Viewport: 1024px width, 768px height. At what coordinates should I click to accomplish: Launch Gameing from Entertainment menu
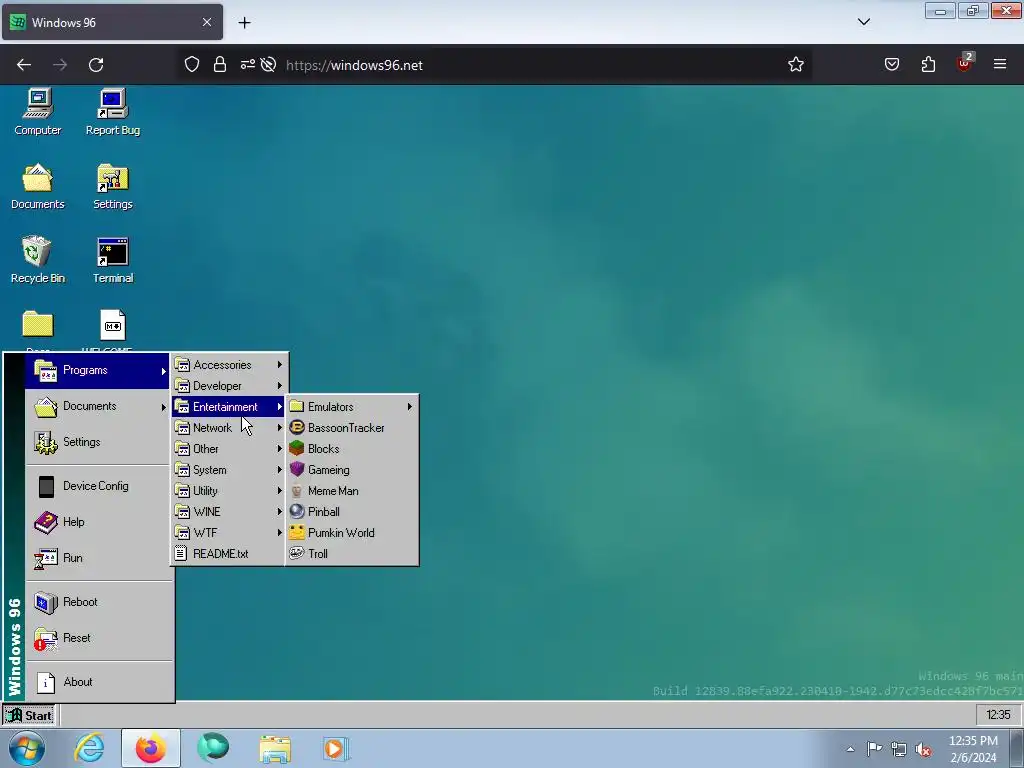[x=352, y=470]
